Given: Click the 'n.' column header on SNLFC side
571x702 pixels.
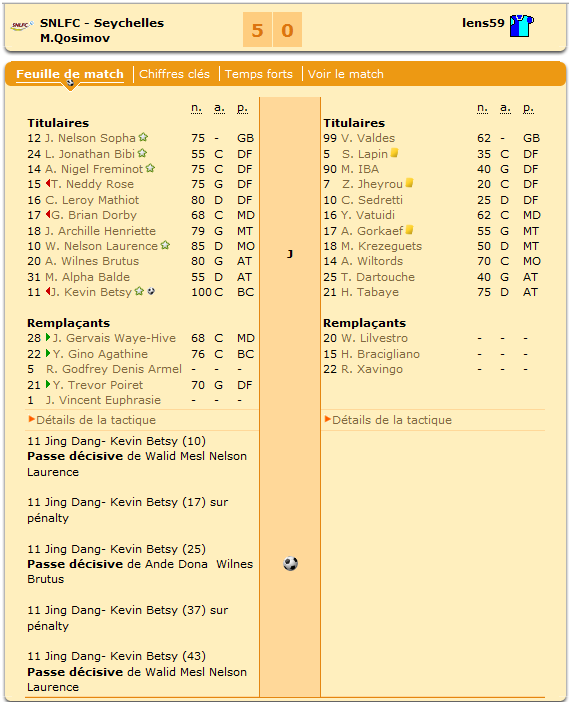Looking at the screenshot, I should (197, 108).
